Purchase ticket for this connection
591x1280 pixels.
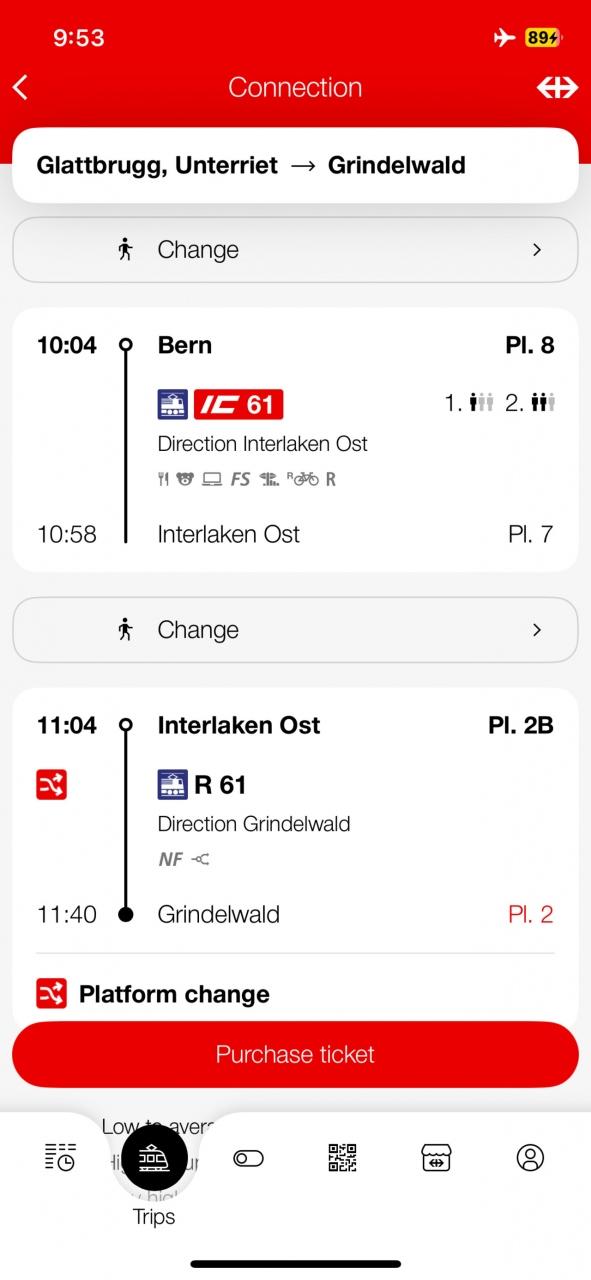point(295,1054)
